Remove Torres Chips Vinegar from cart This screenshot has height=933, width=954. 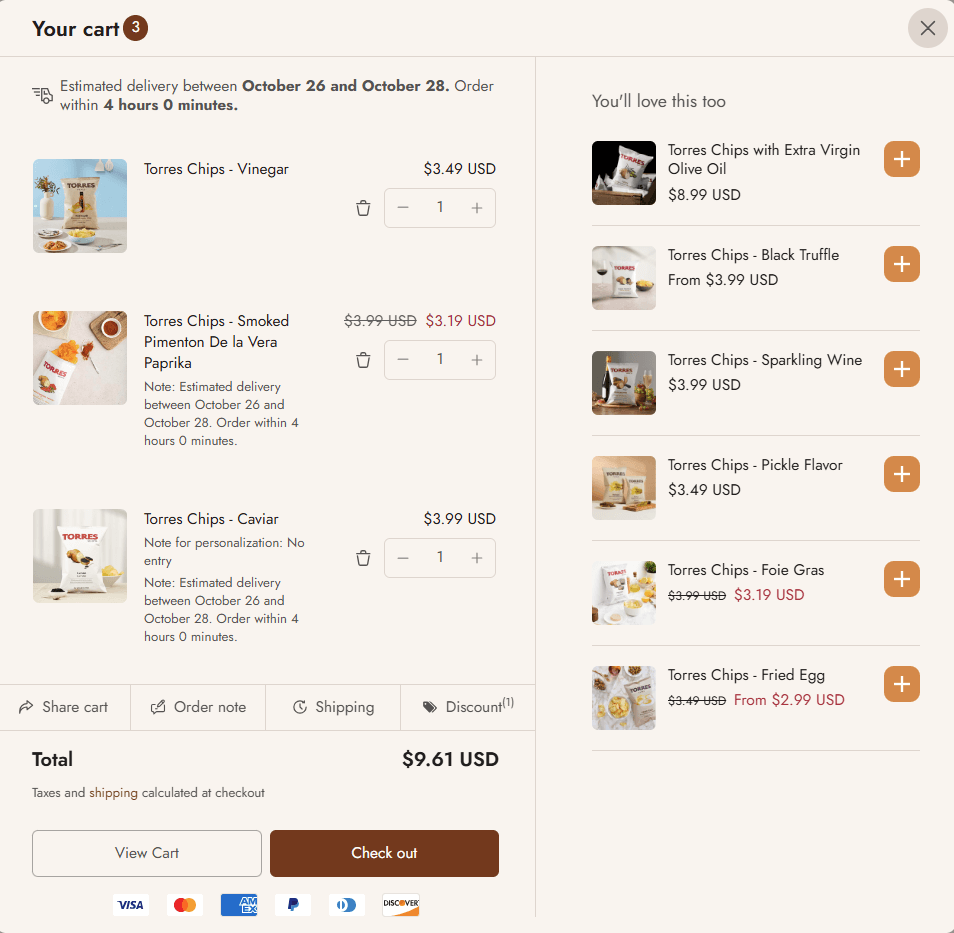click(x=363, y=208)
